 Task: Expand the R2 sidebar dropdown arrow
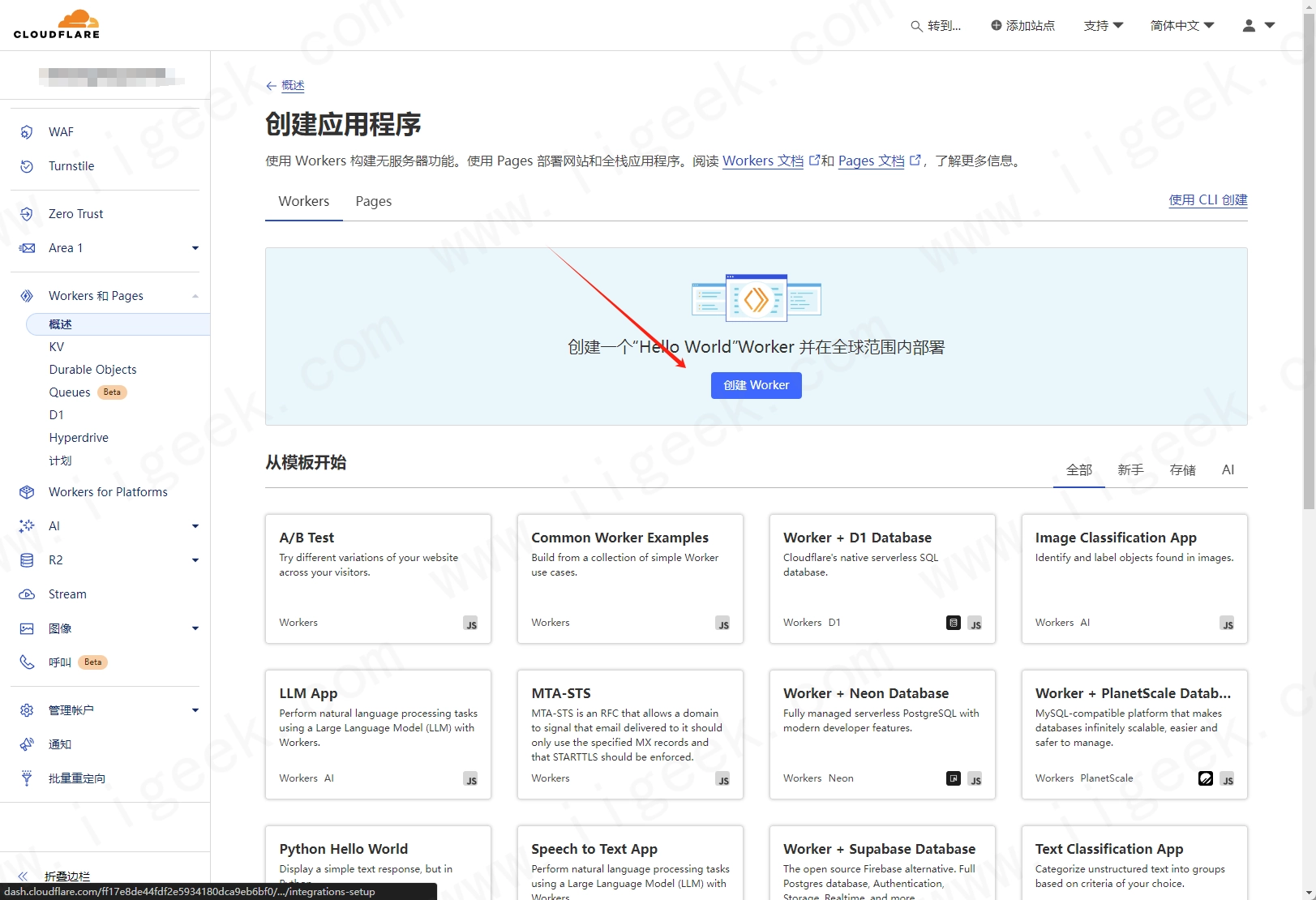point(195,560)
